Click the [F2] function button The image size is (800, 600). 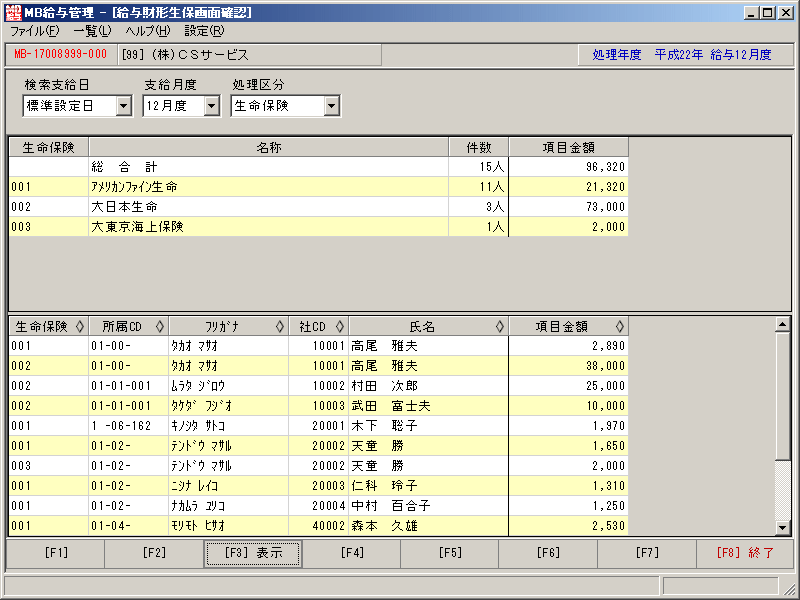[154, 554]
